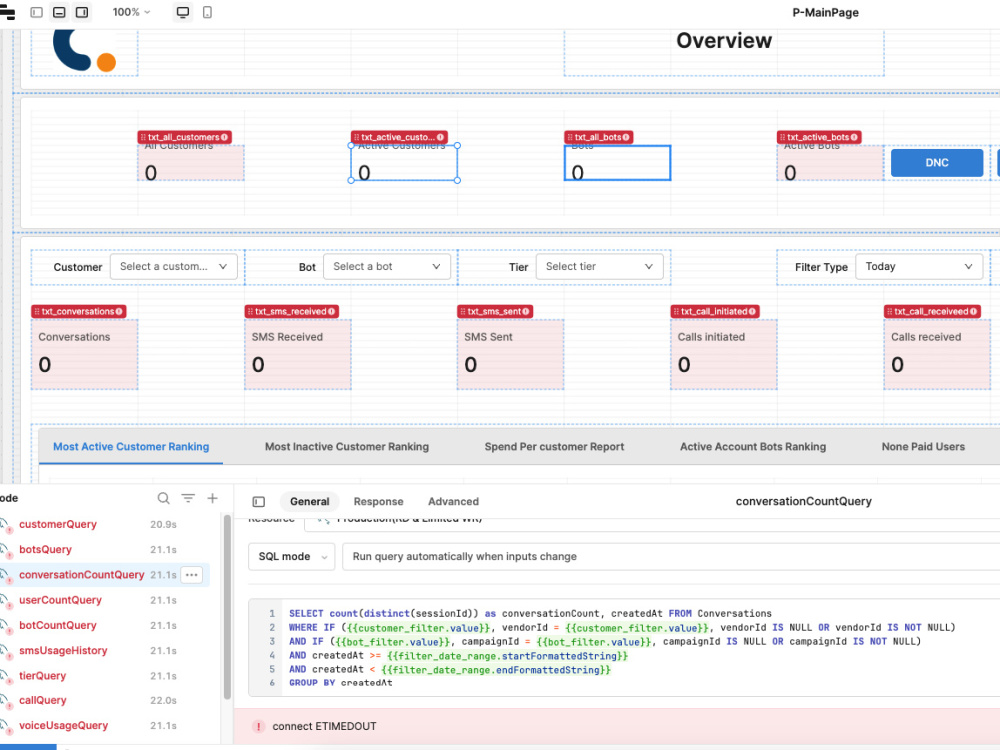This screenshot has width=1000, height=750.
Task: Select userCountQuery in the code list
Action: coord(60,599)
